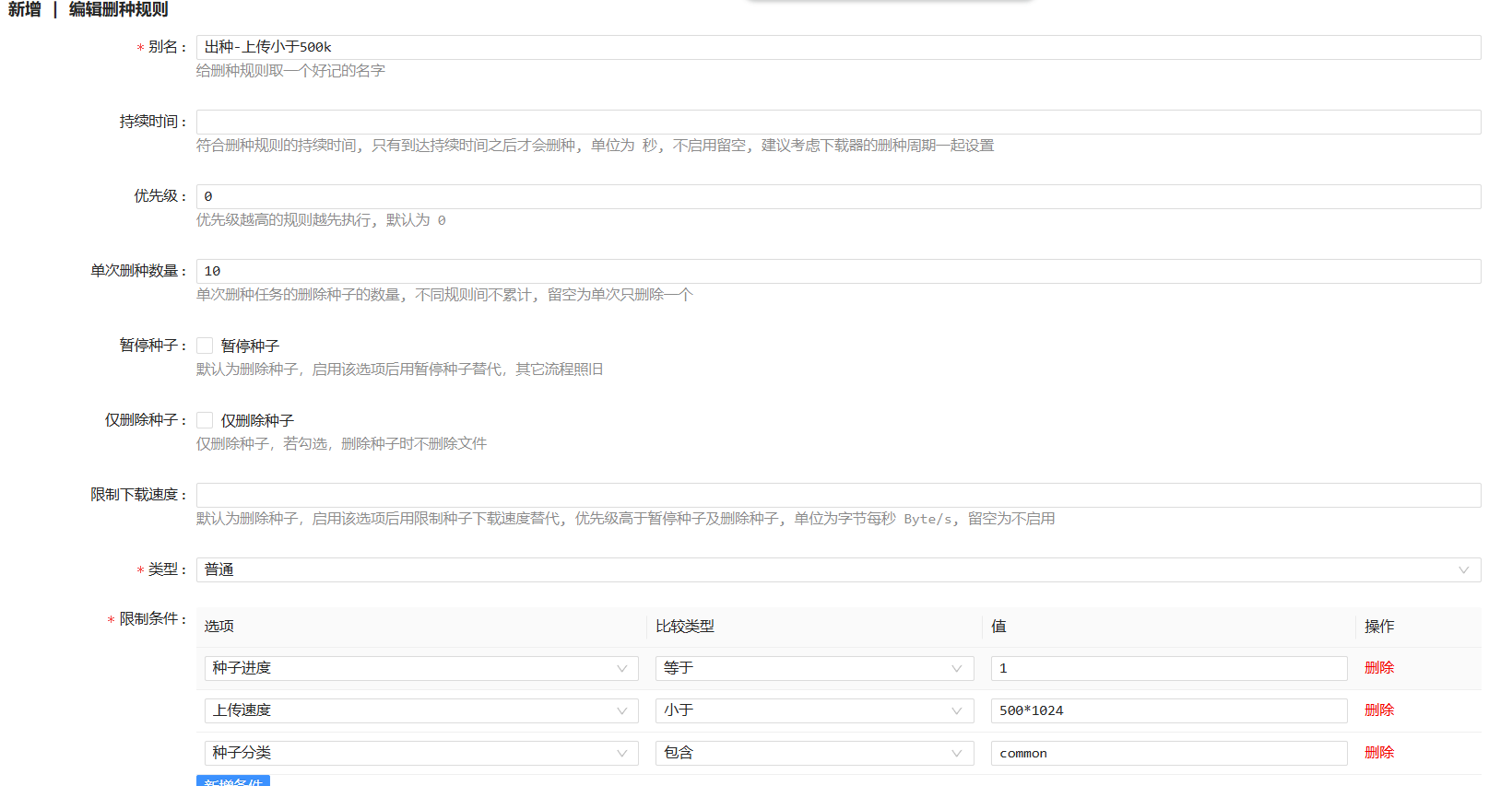
Task: Expand the 上传速度 option dropdown
Action: click(x=420, y=710)
